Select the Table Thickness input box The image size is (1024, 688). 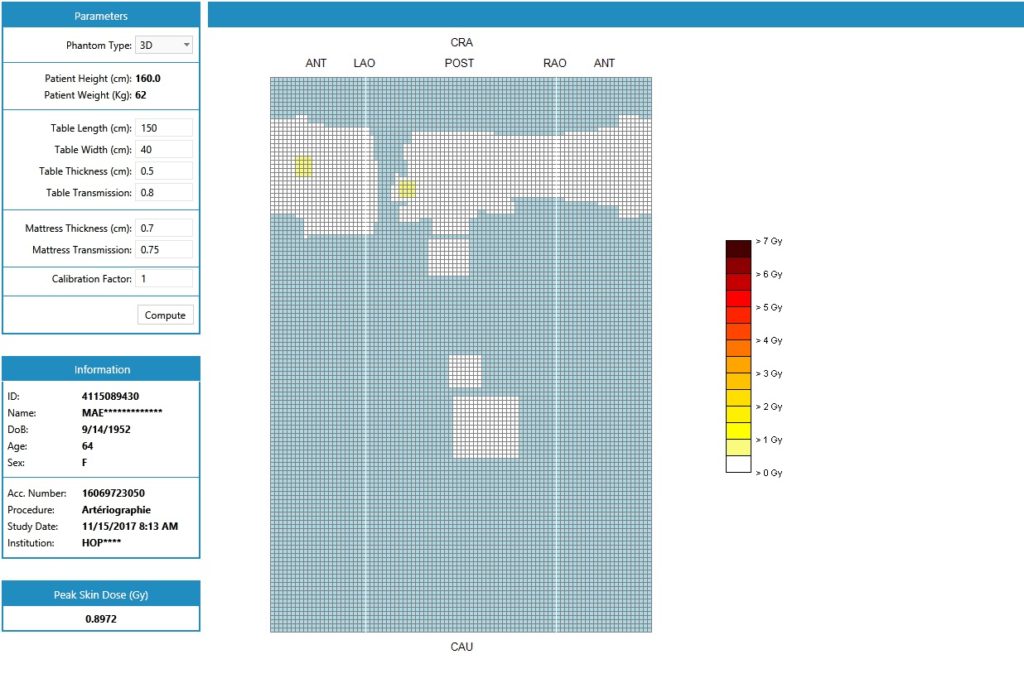click(x=164, y=171)
